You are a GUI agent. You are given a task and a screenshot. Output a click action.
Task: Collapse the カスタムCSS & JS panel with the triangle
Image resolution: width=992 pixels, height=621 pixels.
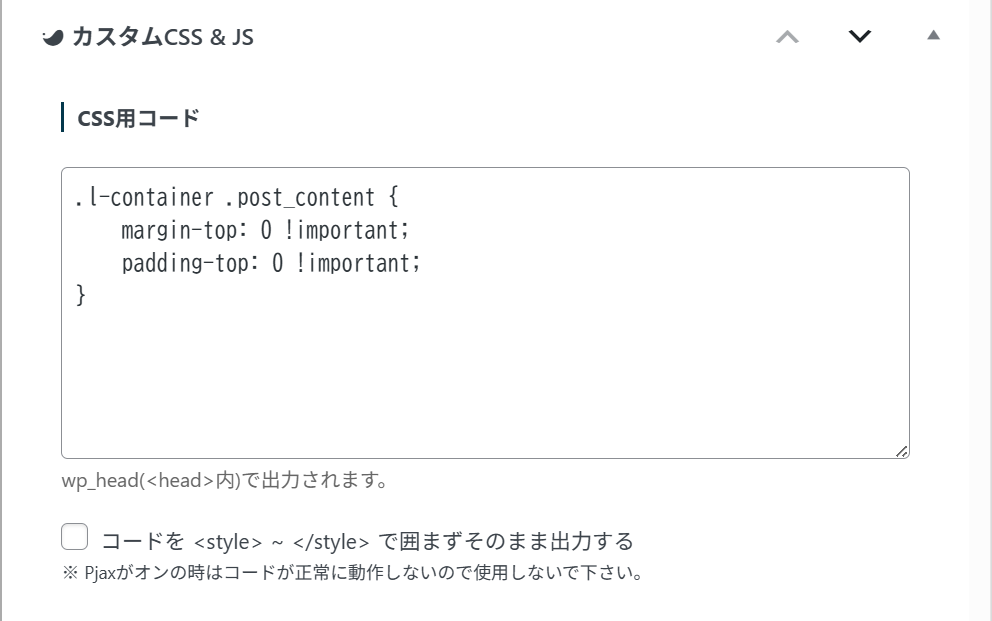click(x=933, y=36)
